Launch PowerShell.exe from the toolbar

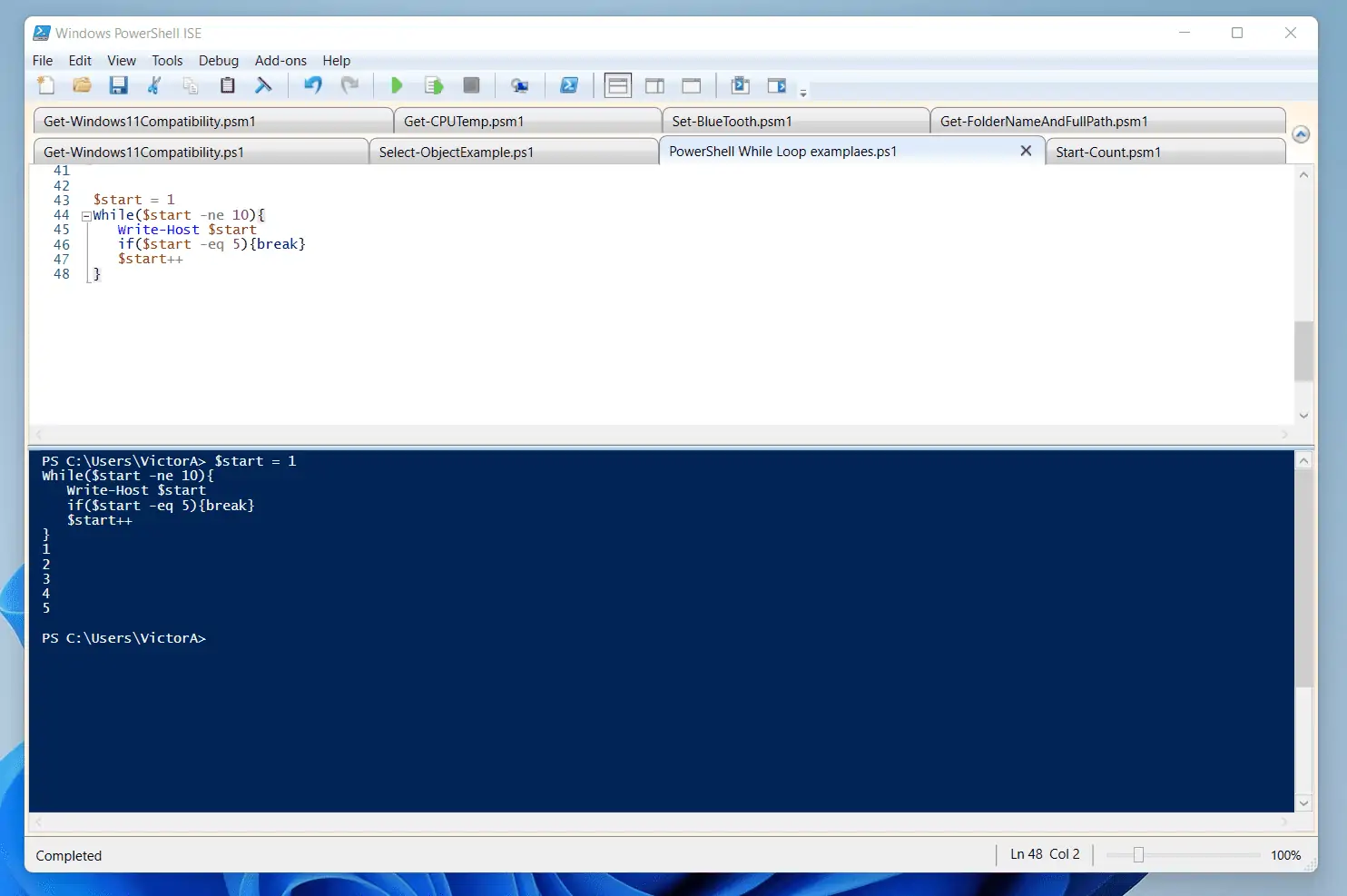tap(569, 85)
